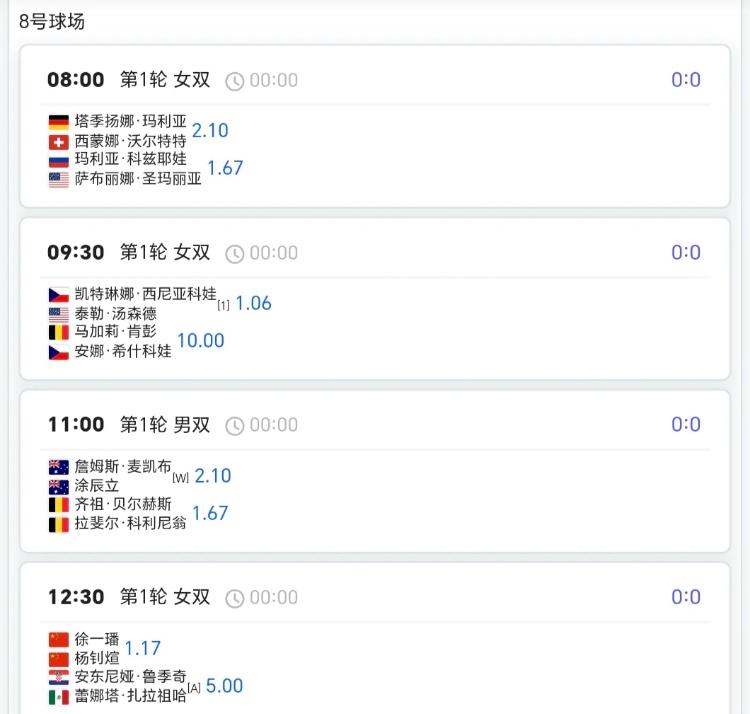Click the Swiss flag beside 西蒙娜·沃尔特特
The width and height of the screenshot is (750, 714).
pyautogui.click(x=59, y=142)
